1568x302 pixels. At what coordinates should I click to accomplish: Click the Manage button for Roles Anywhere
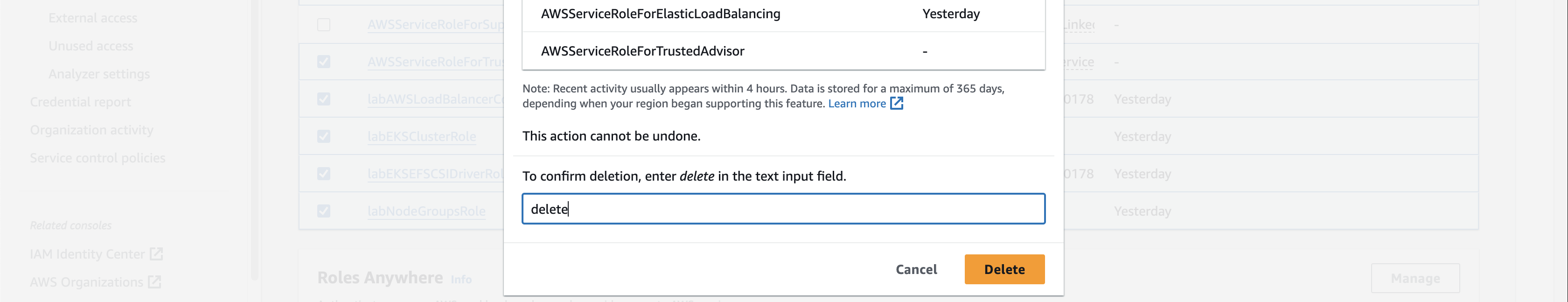tap(1415, 278)
